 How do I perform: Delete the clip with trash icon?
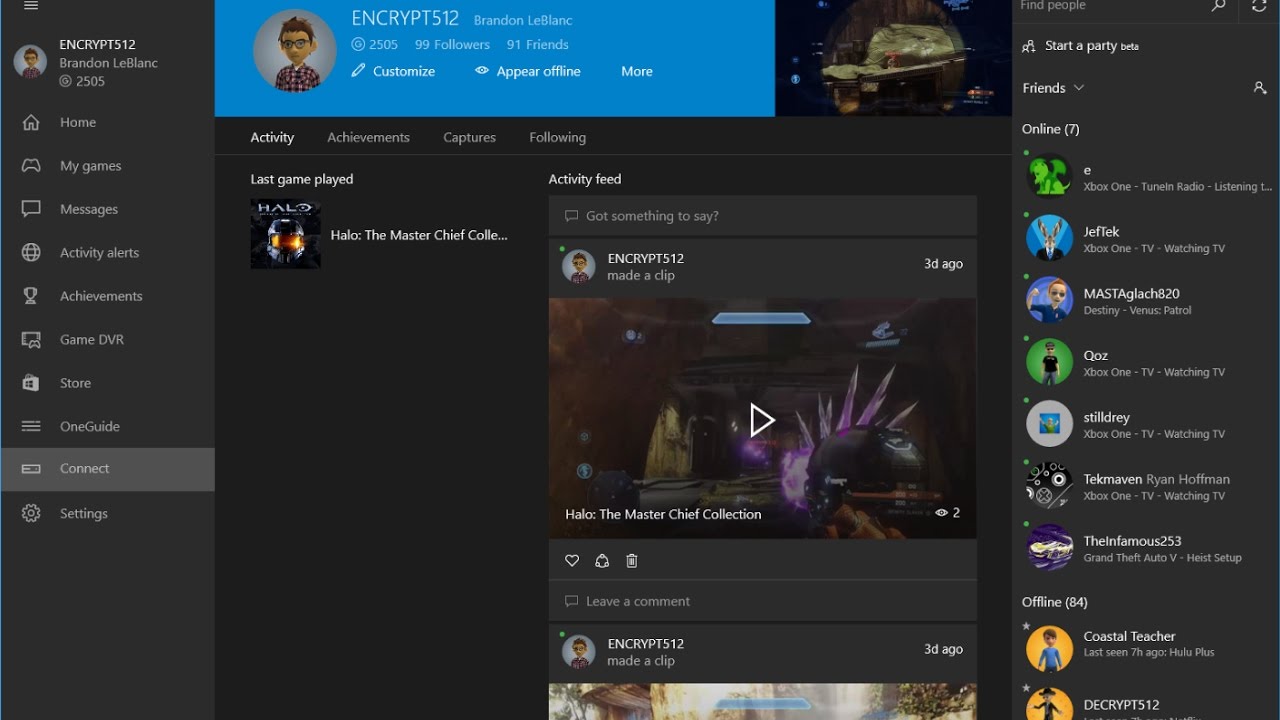coord(632,561)
